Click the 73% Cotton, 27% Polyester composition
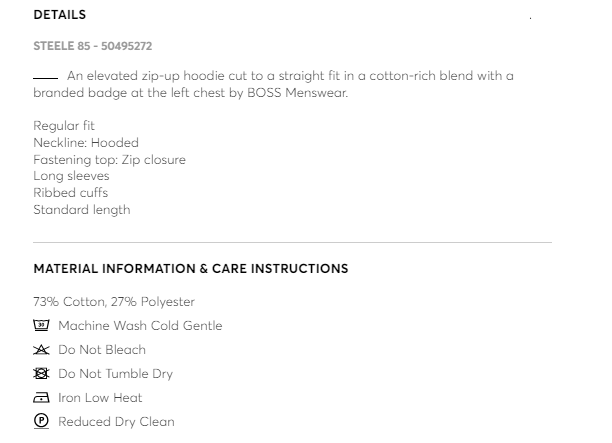This screenshot has height=443, width=612. pyautogui.click(x=114, y=302)
